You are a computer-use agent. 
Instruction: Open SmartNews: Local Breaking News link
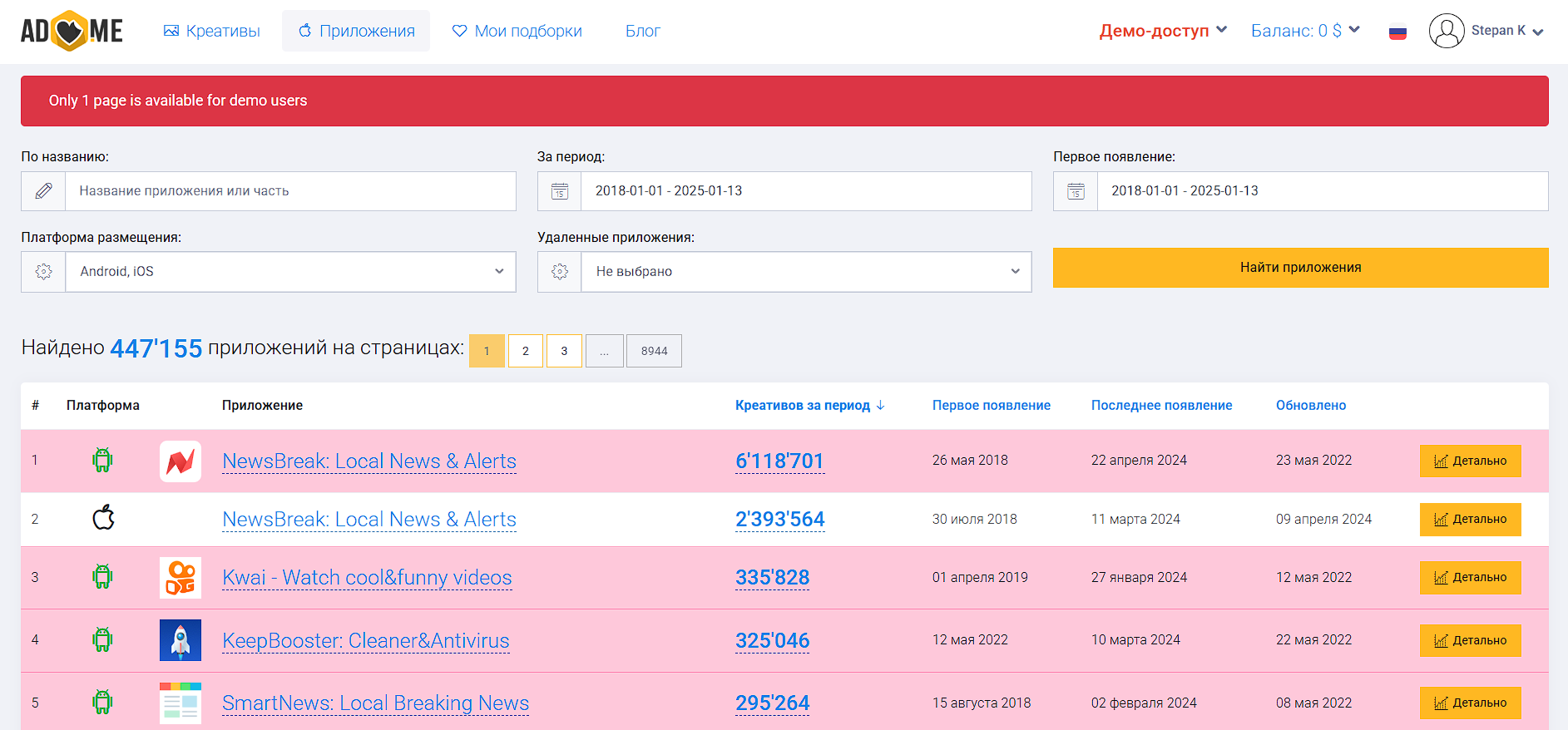tap(375, 703)
